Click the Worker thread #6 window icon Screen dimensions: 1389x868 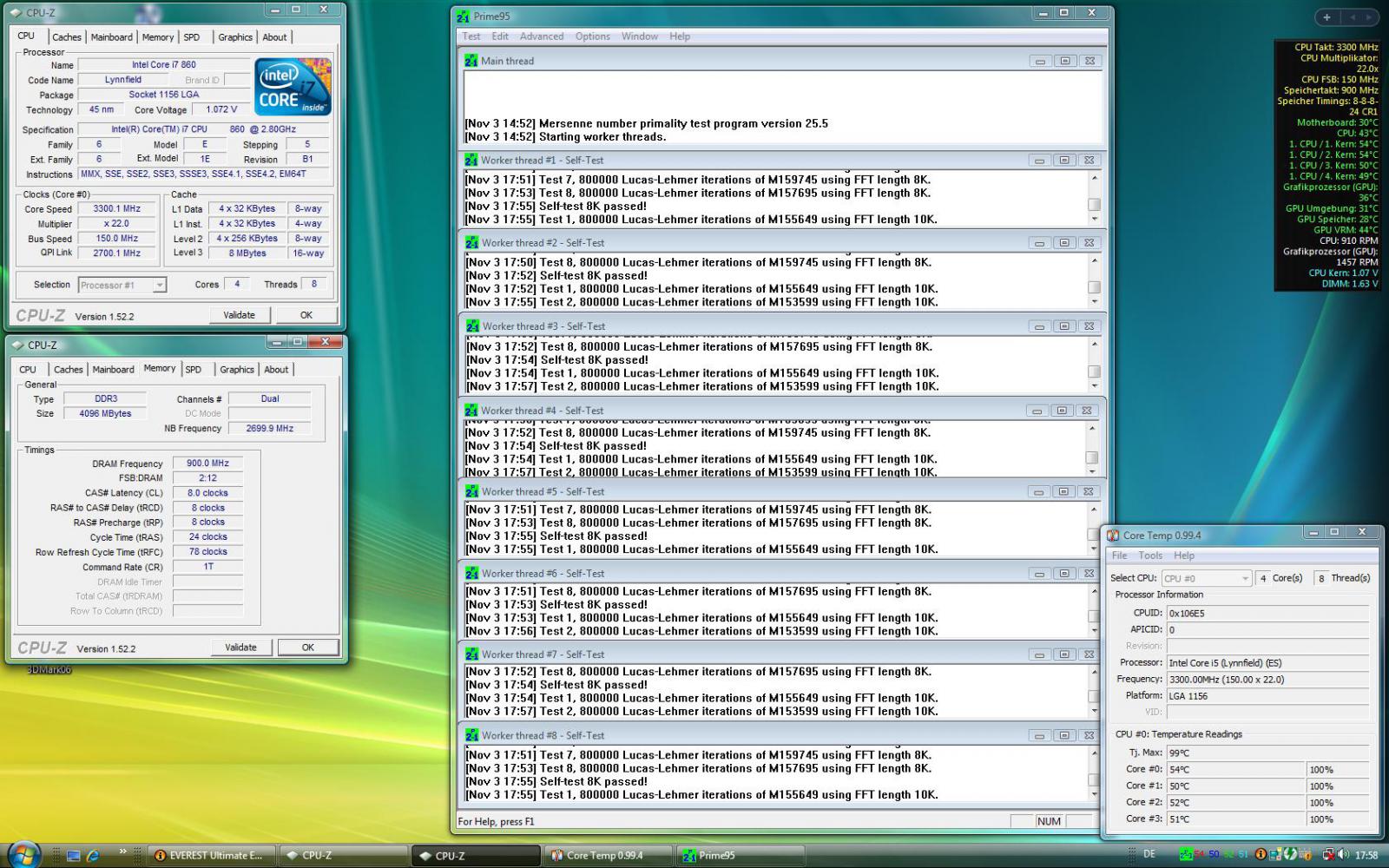point(471,573)
